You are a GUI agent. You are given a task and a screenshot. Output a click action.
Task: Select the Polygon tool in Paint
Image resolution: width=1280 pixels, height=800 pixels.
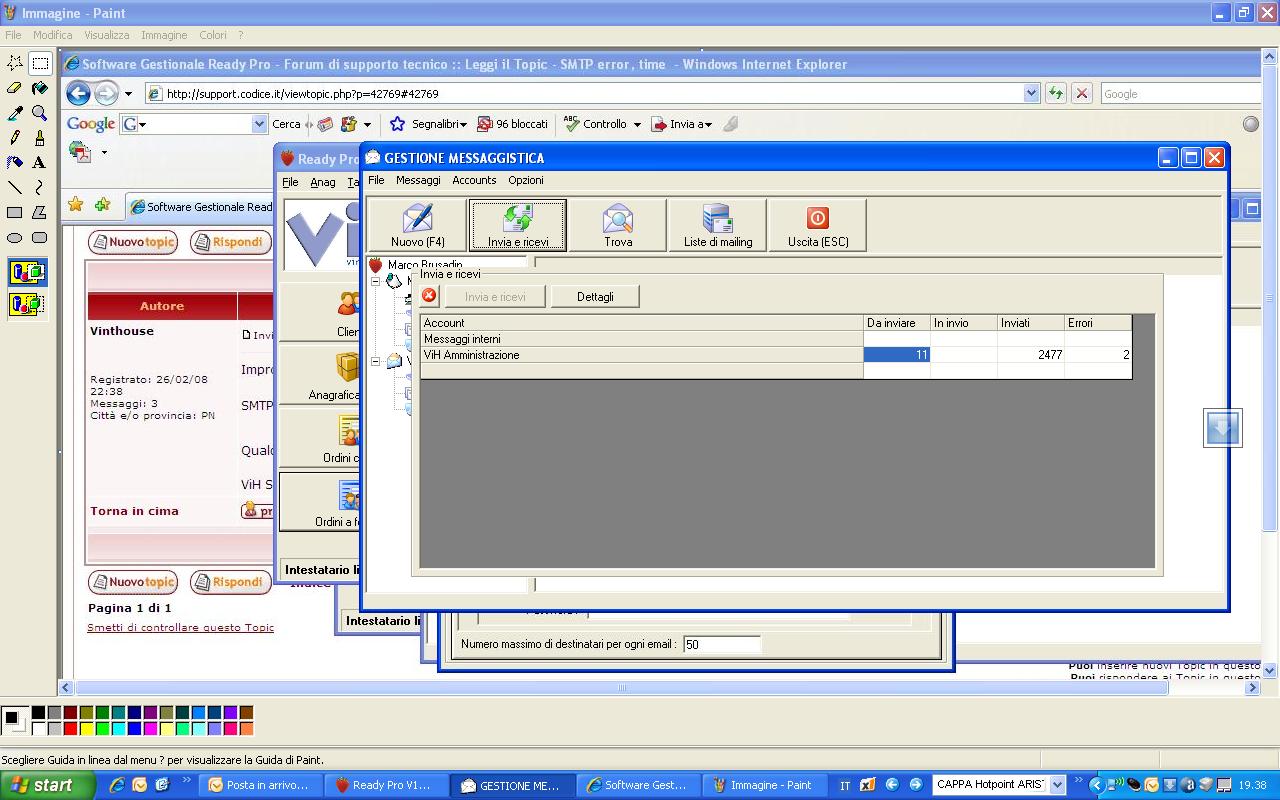40,212
